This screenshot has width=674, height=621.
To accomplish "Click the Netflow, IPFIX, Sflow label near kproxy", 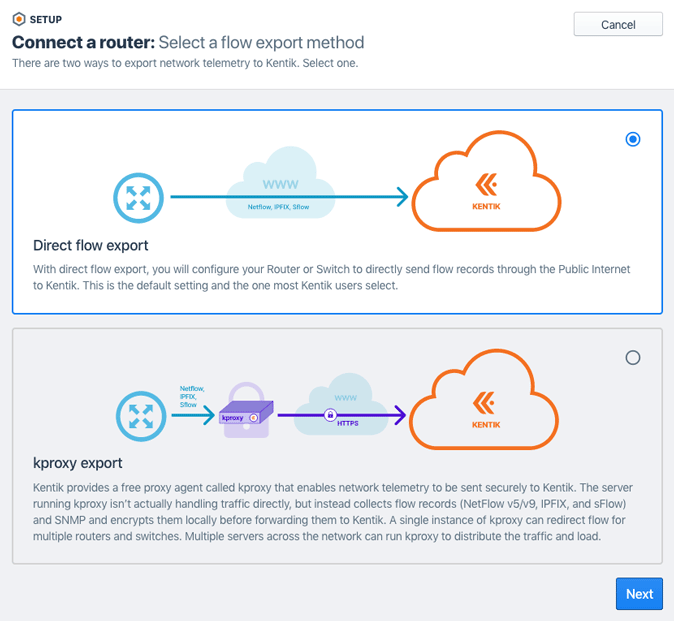I will click(190, 395).
